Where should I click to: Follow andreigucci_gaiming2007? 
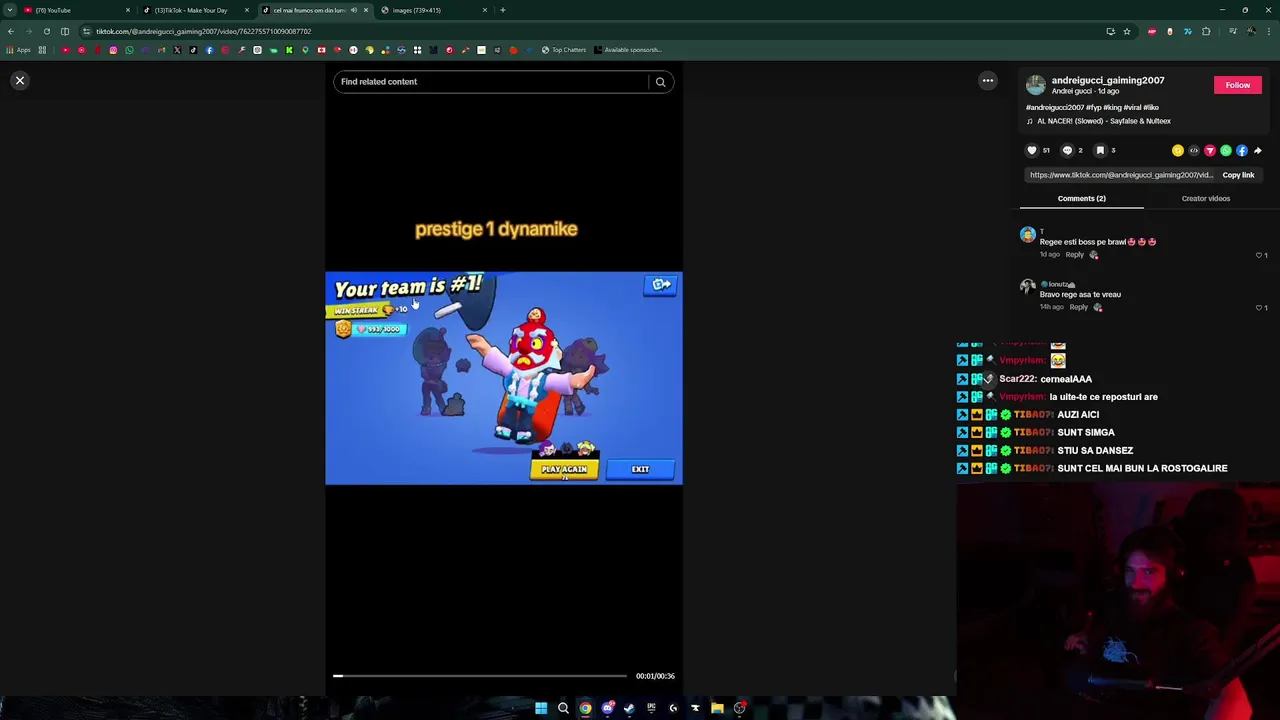click(x=1237, y=85)
